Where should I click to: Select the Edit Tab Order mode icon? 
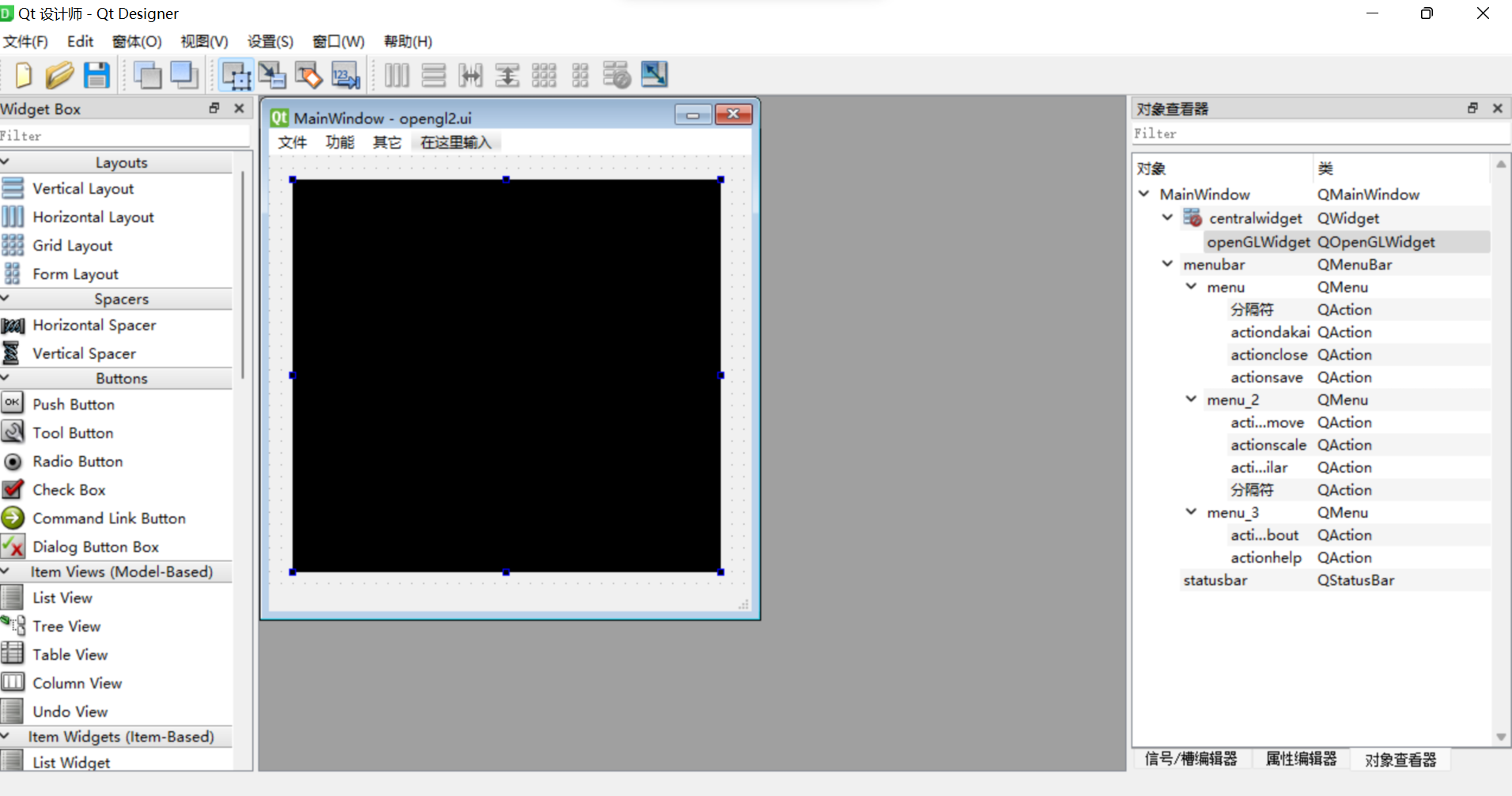click(x=346, y=75)
